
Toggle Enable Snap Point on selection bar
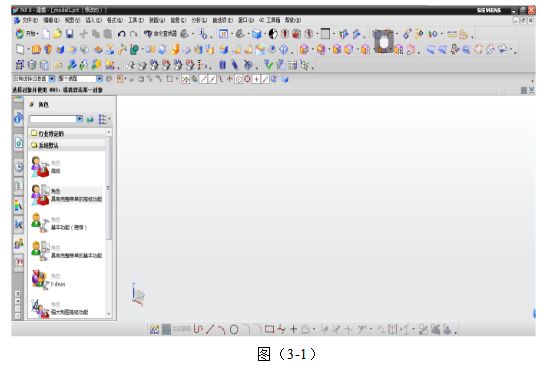point(185,79)
